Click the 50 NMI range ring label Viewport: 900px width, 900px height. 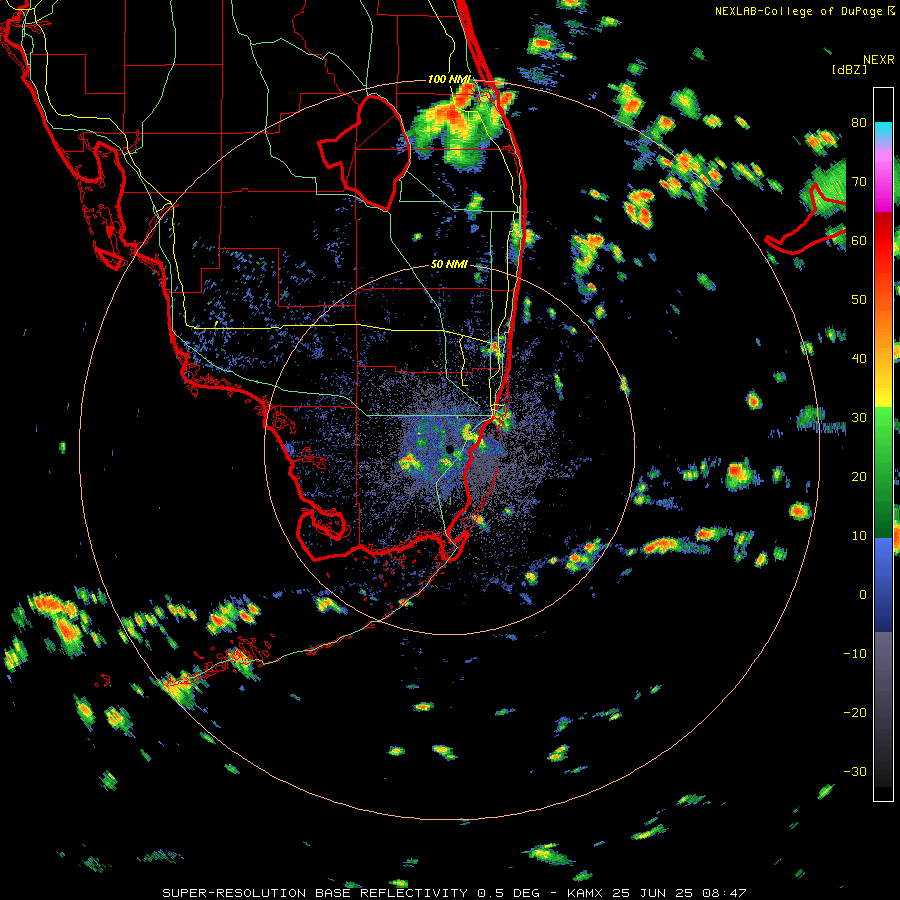tap(449, 265)
